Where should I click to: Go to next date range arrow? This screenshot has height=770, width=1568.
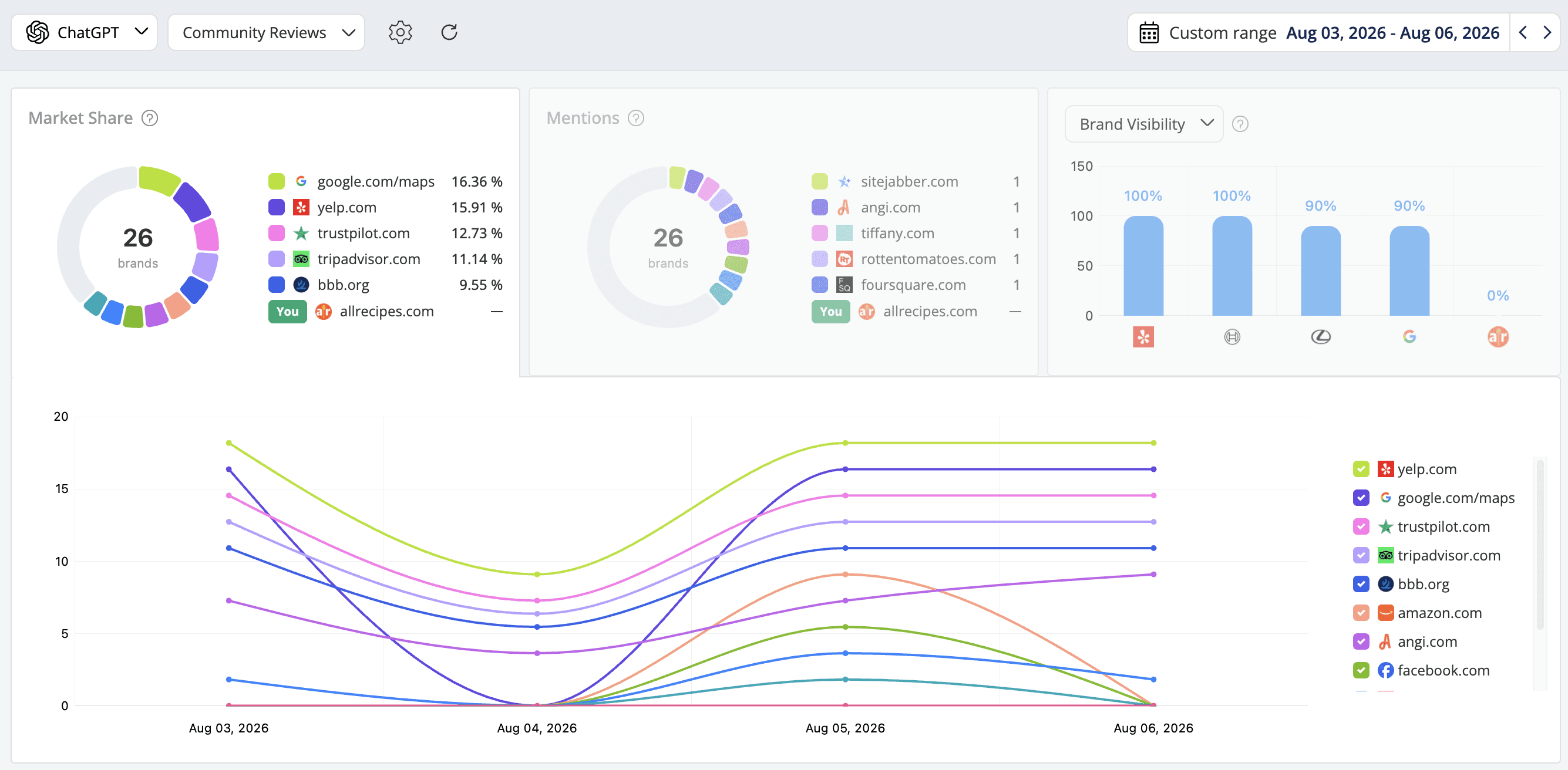tap(1547, 32)
